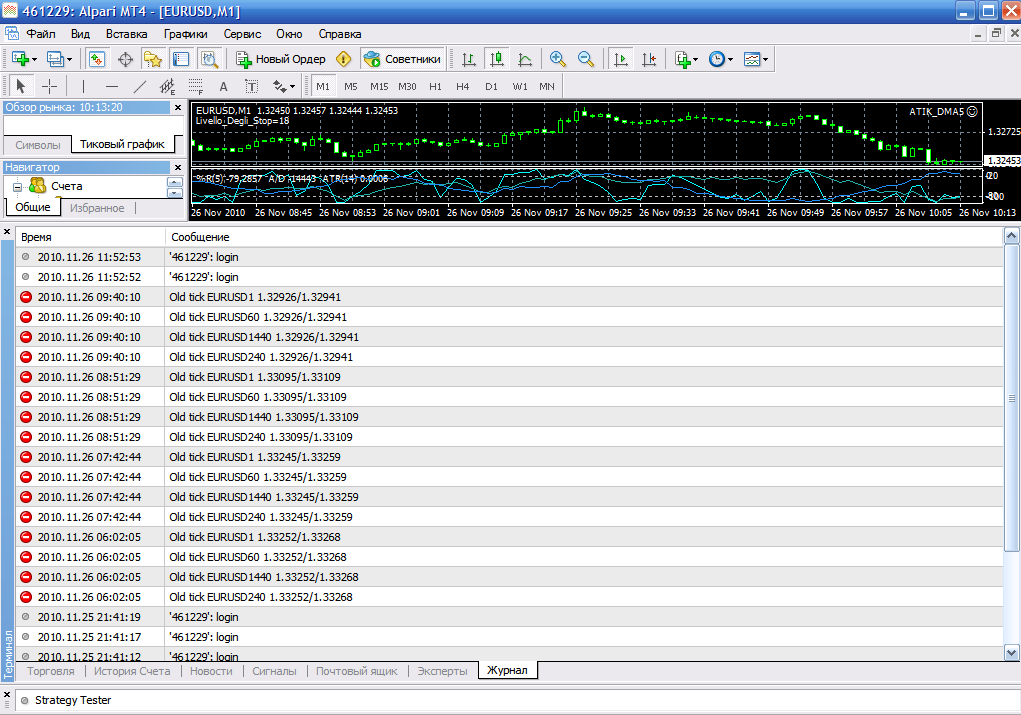Pick the trendline drawing tool
The image size is (1021, 715).
(x=140, y=86)
